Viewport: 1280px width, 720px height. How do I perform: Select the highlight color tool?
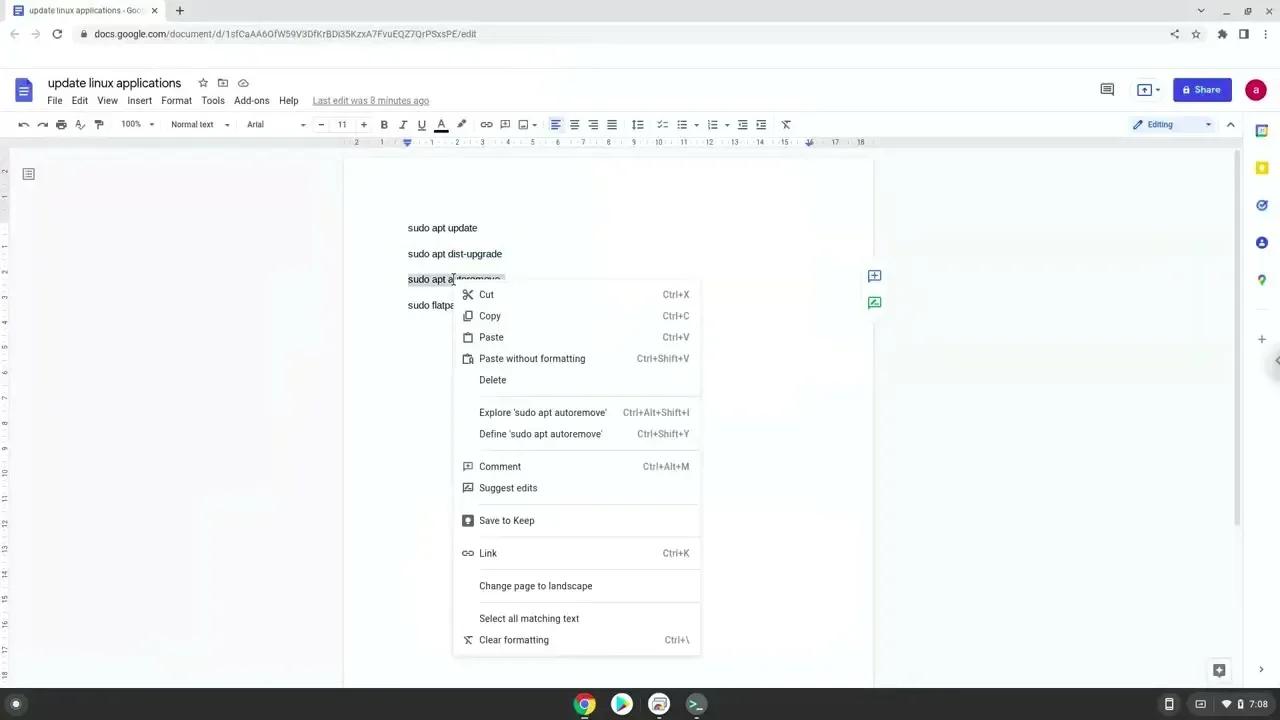point(461,124)
